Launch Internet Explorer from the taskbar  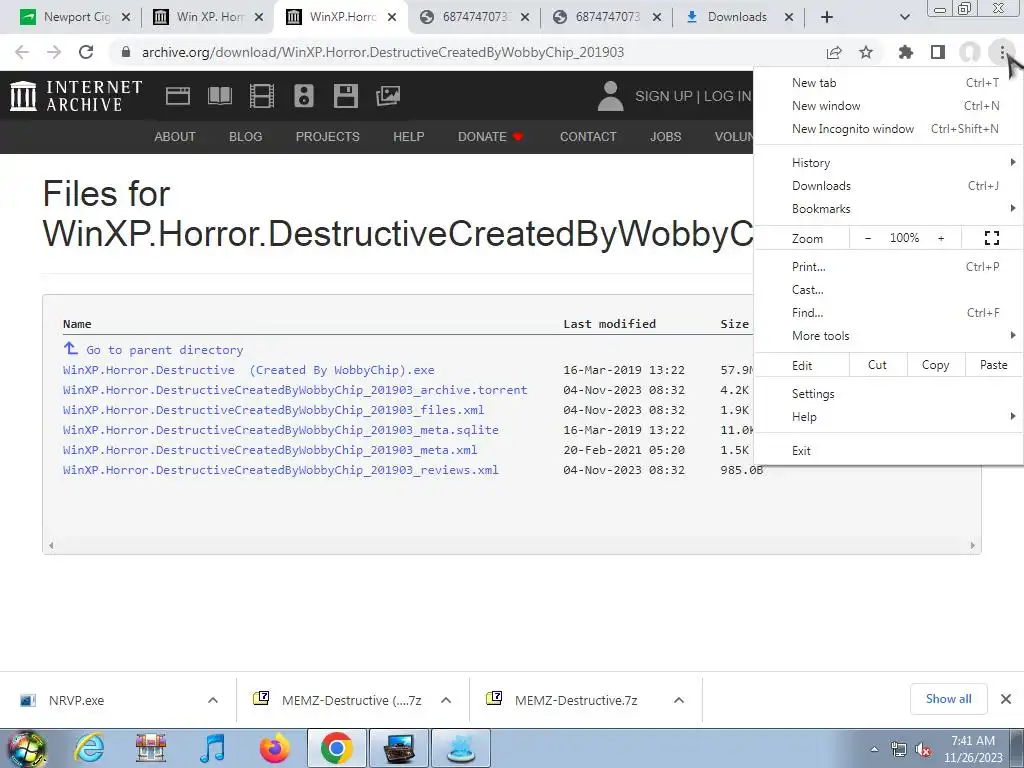click(x=89, y=748)
